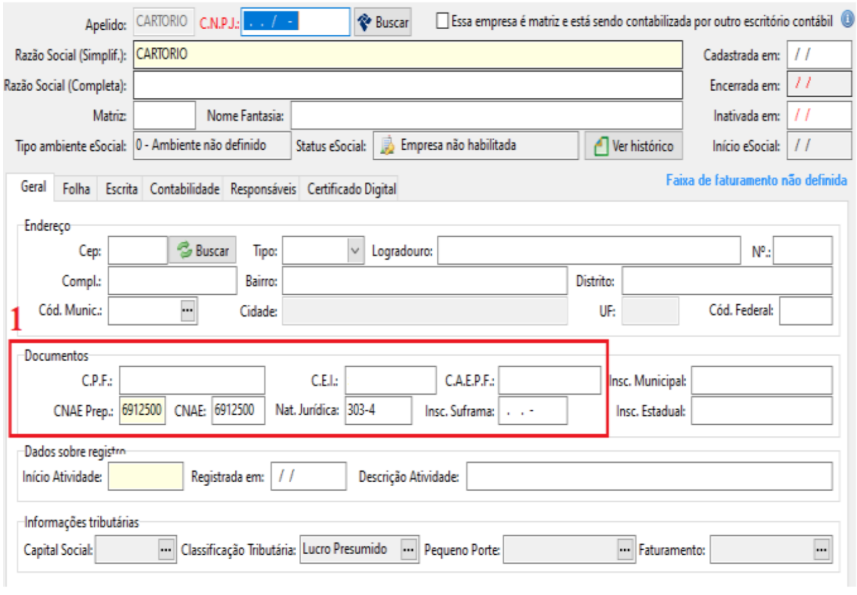Click the Compl. input field
Viewport: 857px width, 595px height.
173,281
